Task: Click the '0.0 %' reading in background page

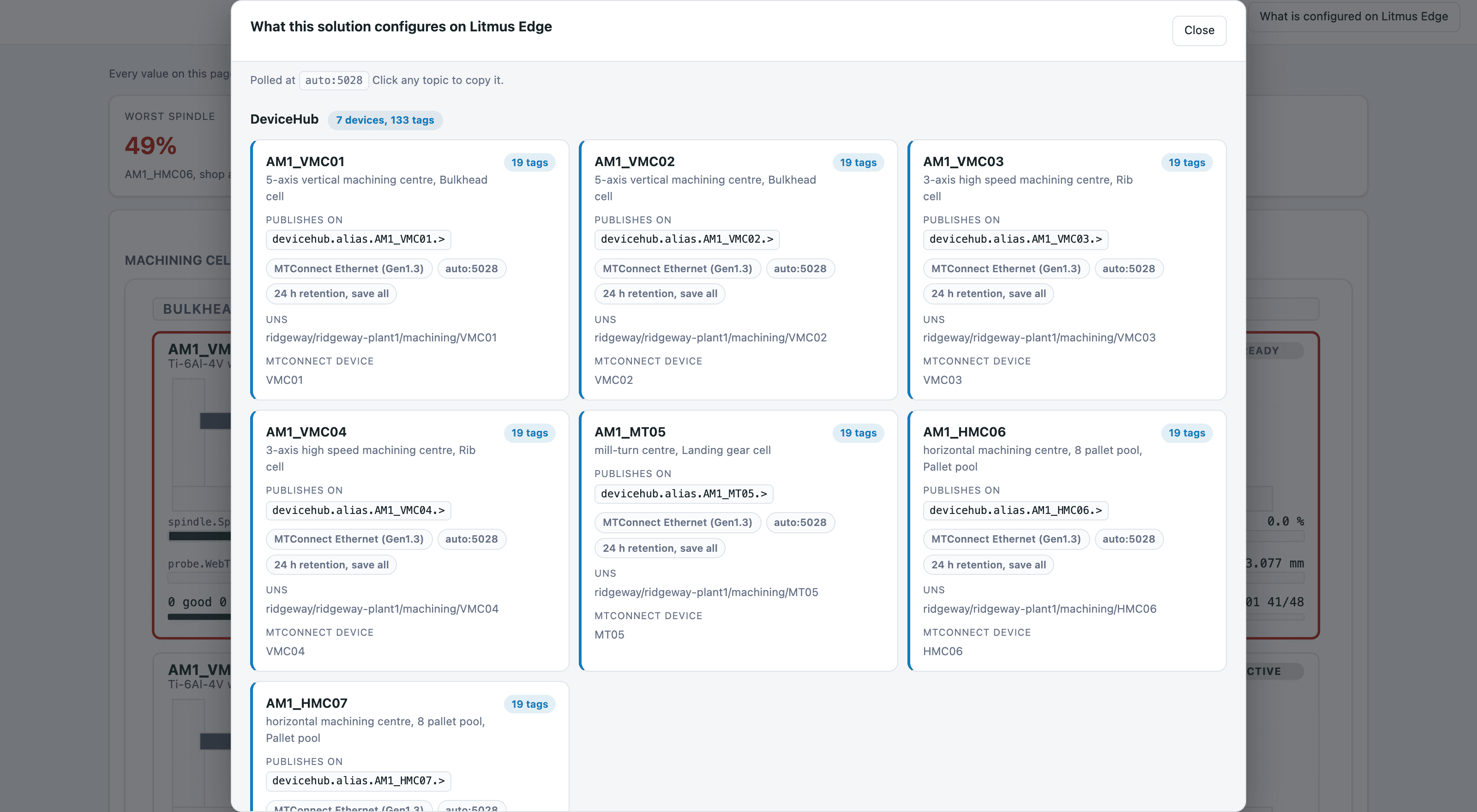Action: click(1285, 521)
